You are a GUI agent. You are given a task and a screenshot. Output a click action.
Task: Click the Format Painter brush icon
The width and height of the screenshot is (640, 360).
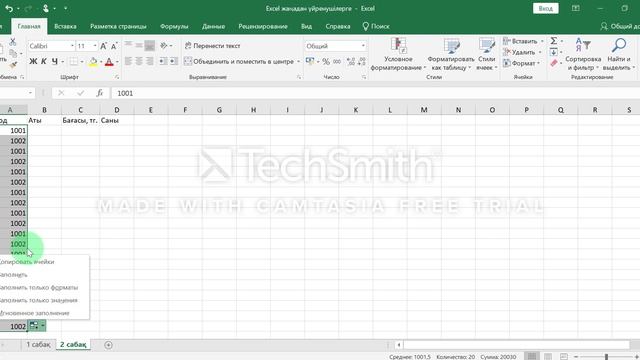point(13,64)
